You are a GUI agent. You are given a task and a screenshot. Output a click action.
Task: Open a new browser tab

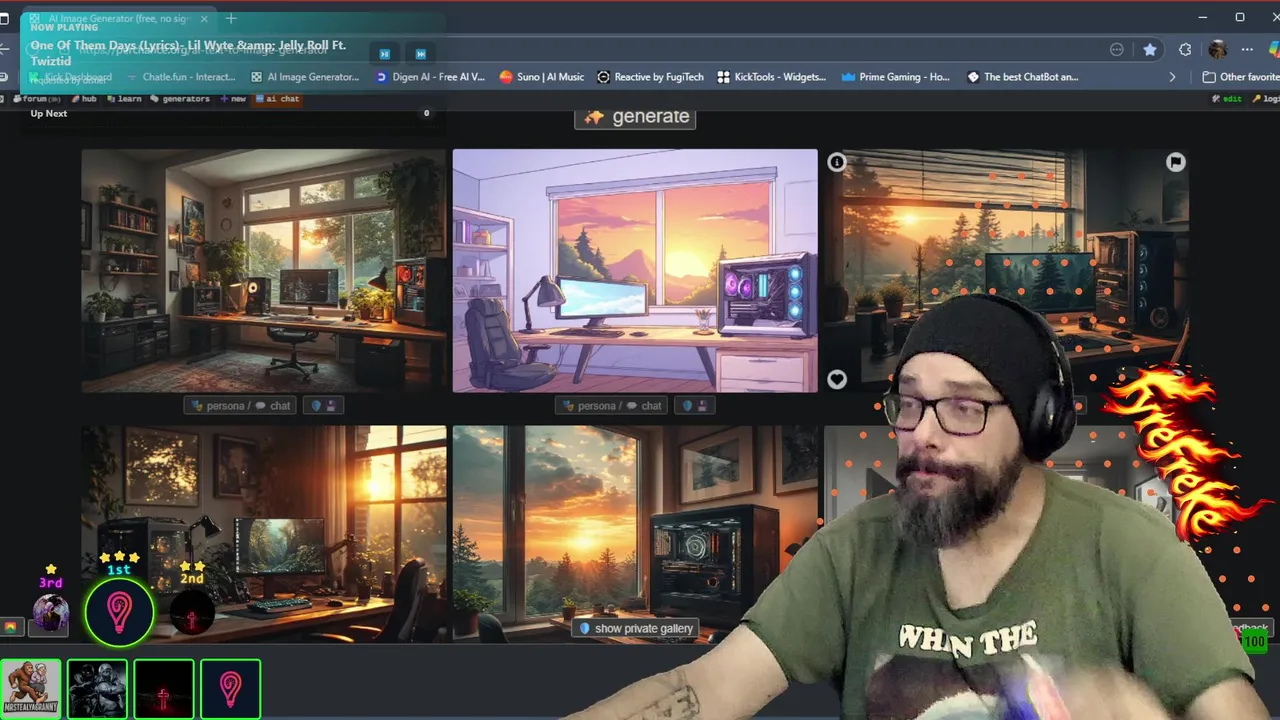(x=231, y=18)
